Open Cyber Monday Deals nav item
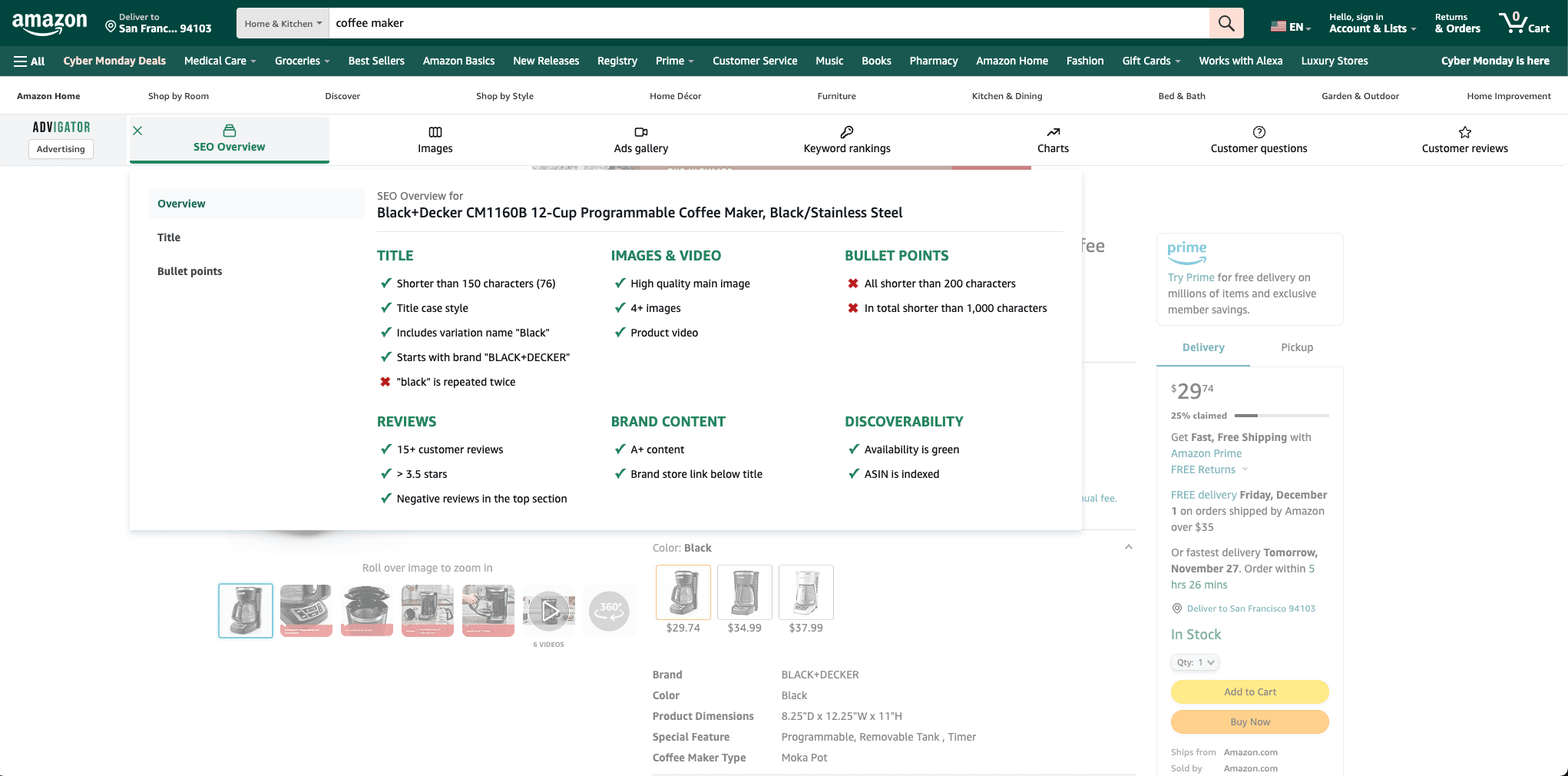This screenshot has width=1568, height=776. (114, 61)
